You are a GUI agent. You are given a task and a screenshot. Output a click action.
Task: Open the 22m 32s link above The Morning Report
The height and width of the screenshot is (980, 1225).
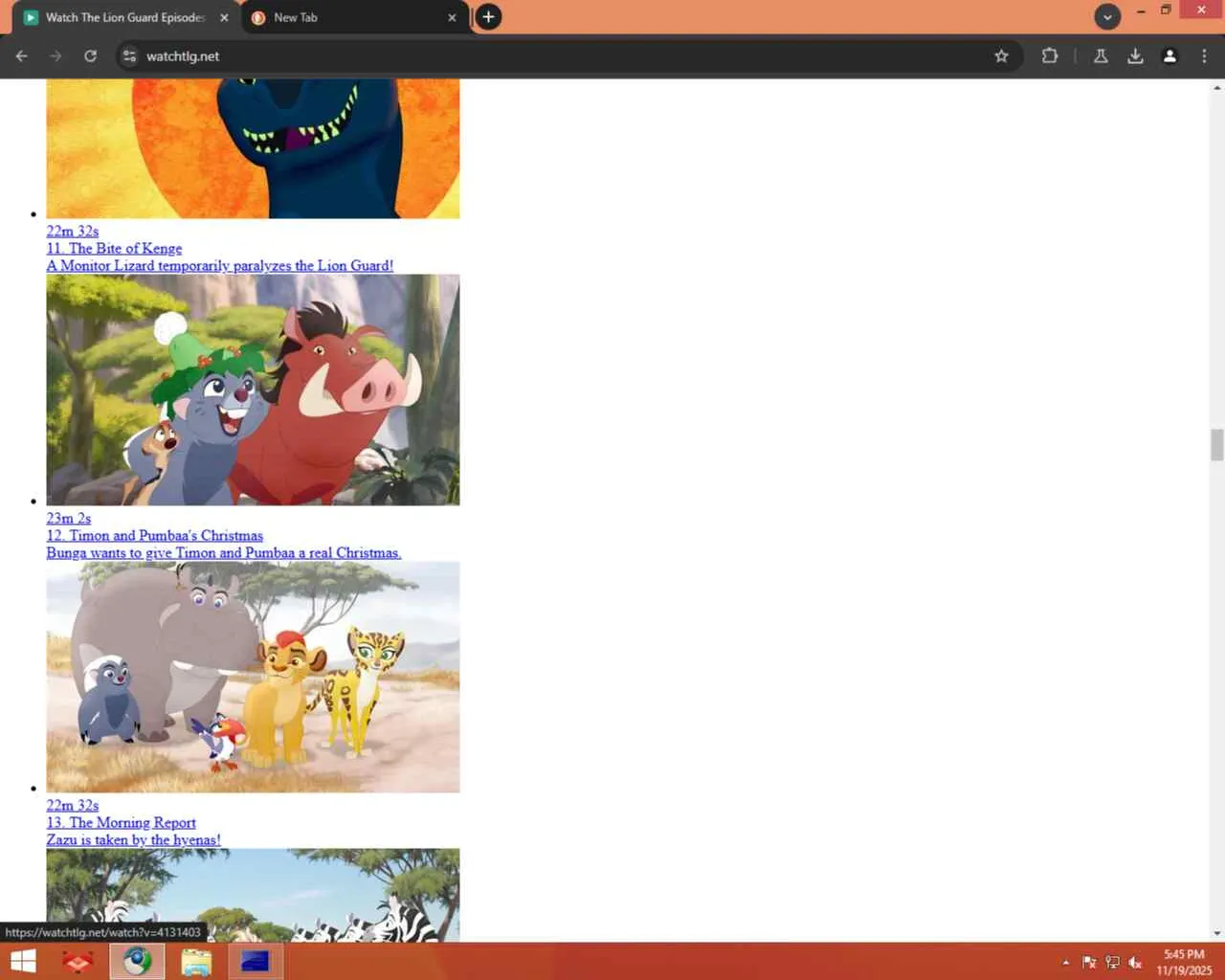73,806
